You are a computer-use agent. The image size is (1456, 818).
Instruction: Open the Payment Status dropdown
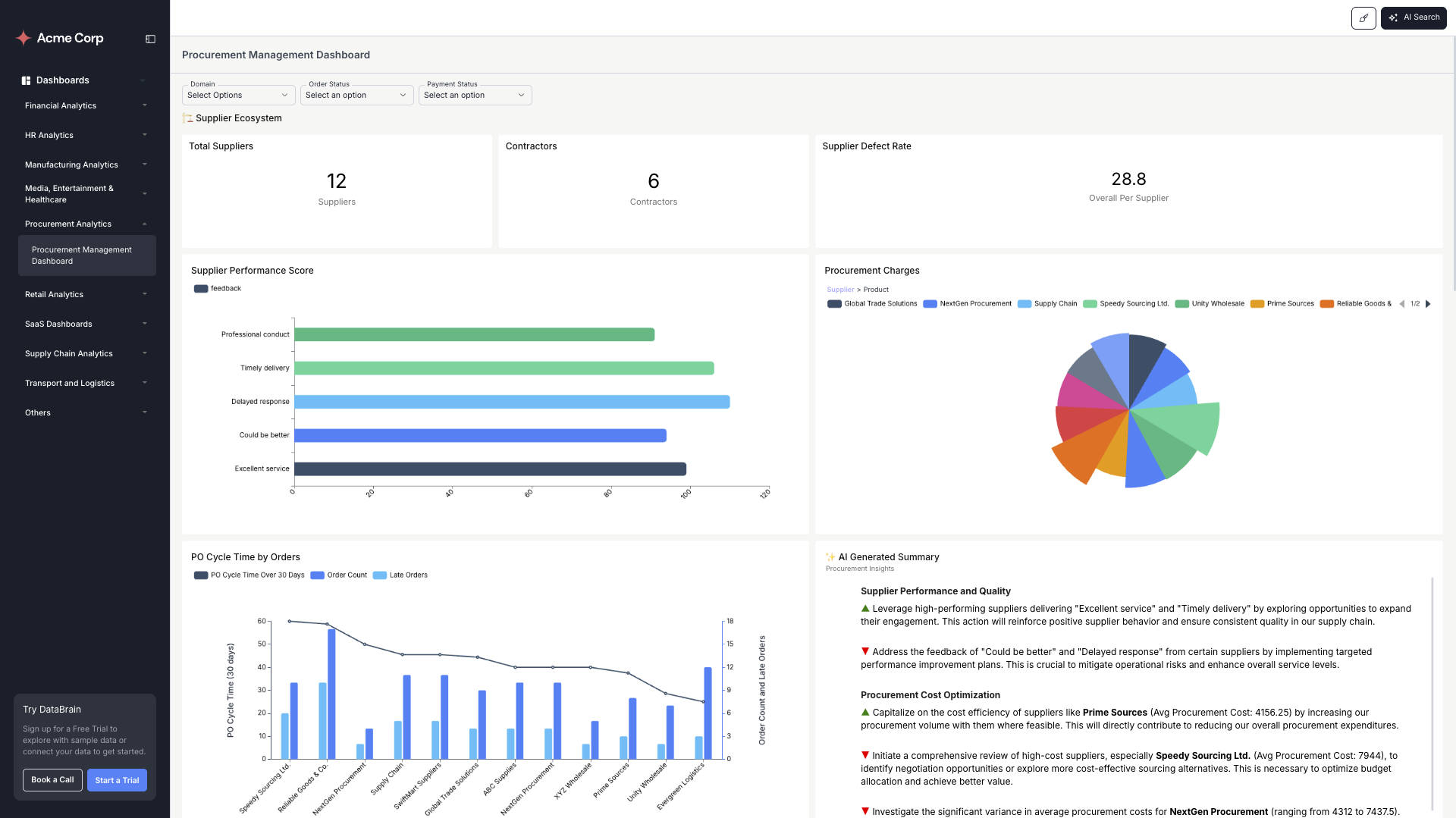(475, 96)
